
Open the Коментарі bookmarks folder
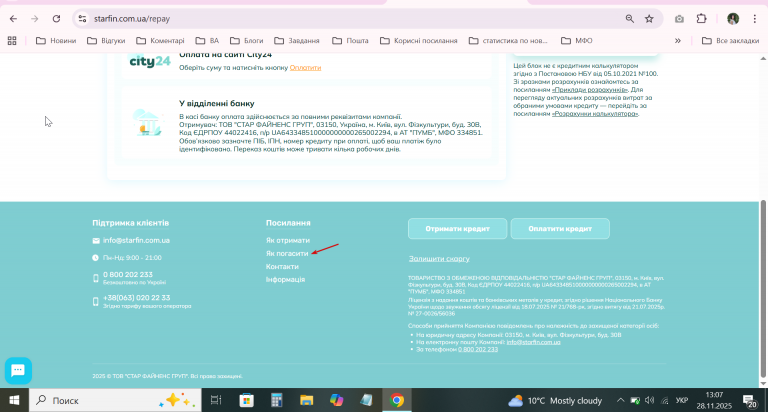tap(160, 41)
